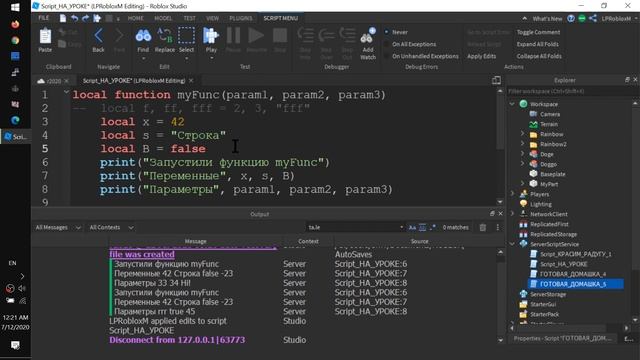This screenshot has height=360, width=640.
Task: Click Toggle Comment action
Action: (538, 32)
